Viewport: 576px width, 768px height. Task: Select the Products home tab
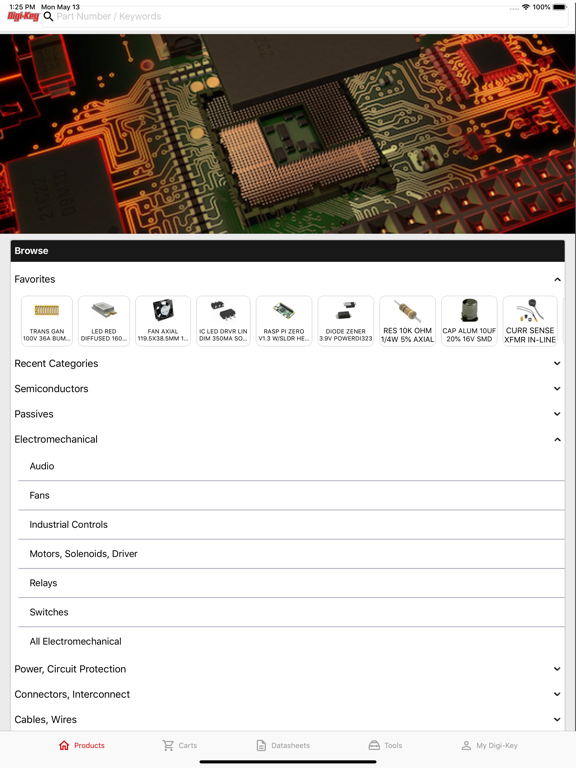point(81,745)
